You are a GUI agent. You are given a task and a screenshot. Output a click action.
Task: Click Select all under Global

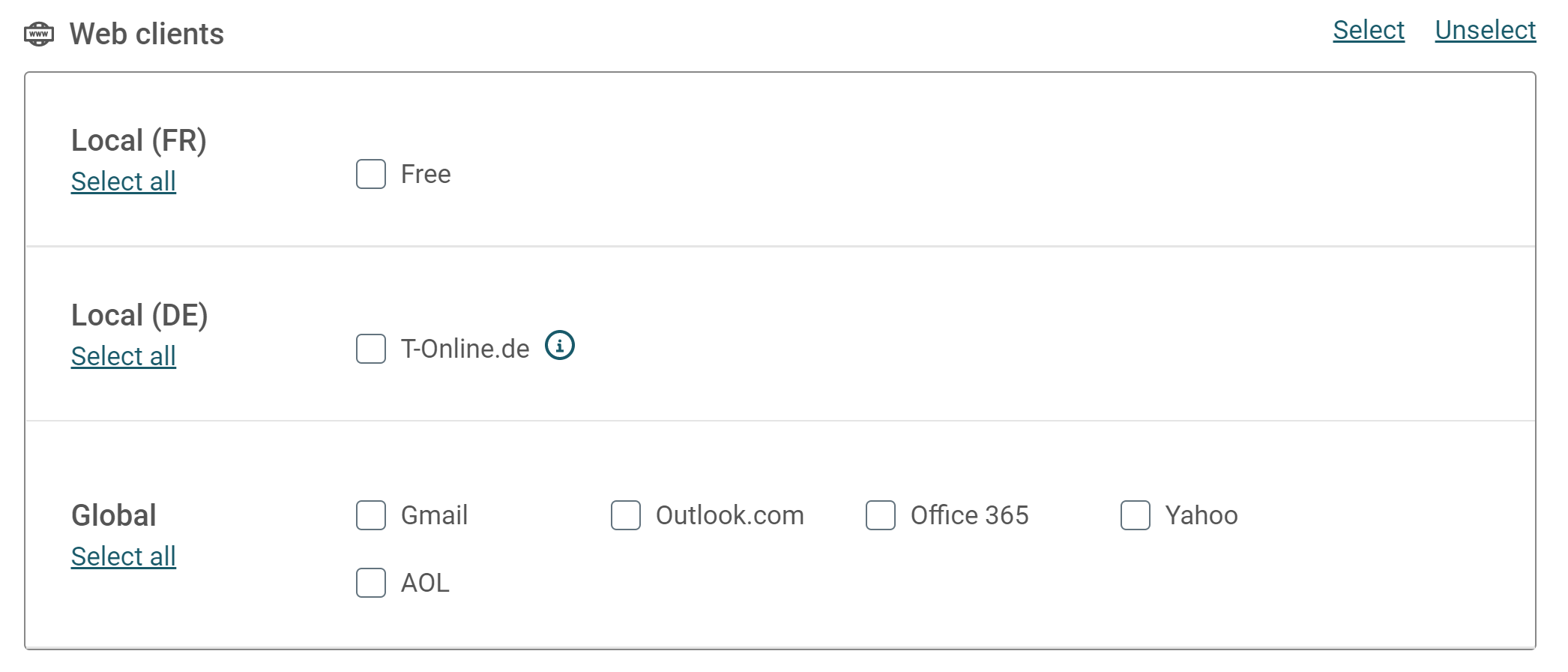[x=124, y=556]
